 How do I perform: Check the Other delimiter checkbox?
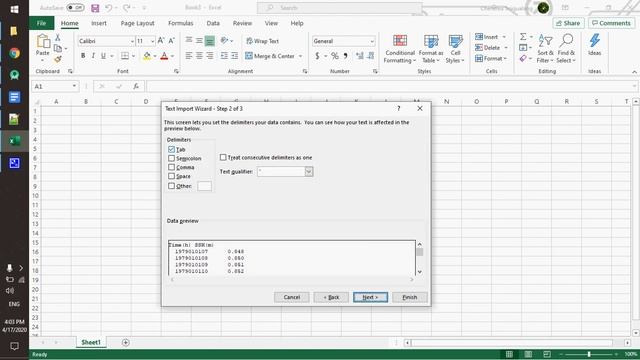[171, 186]
